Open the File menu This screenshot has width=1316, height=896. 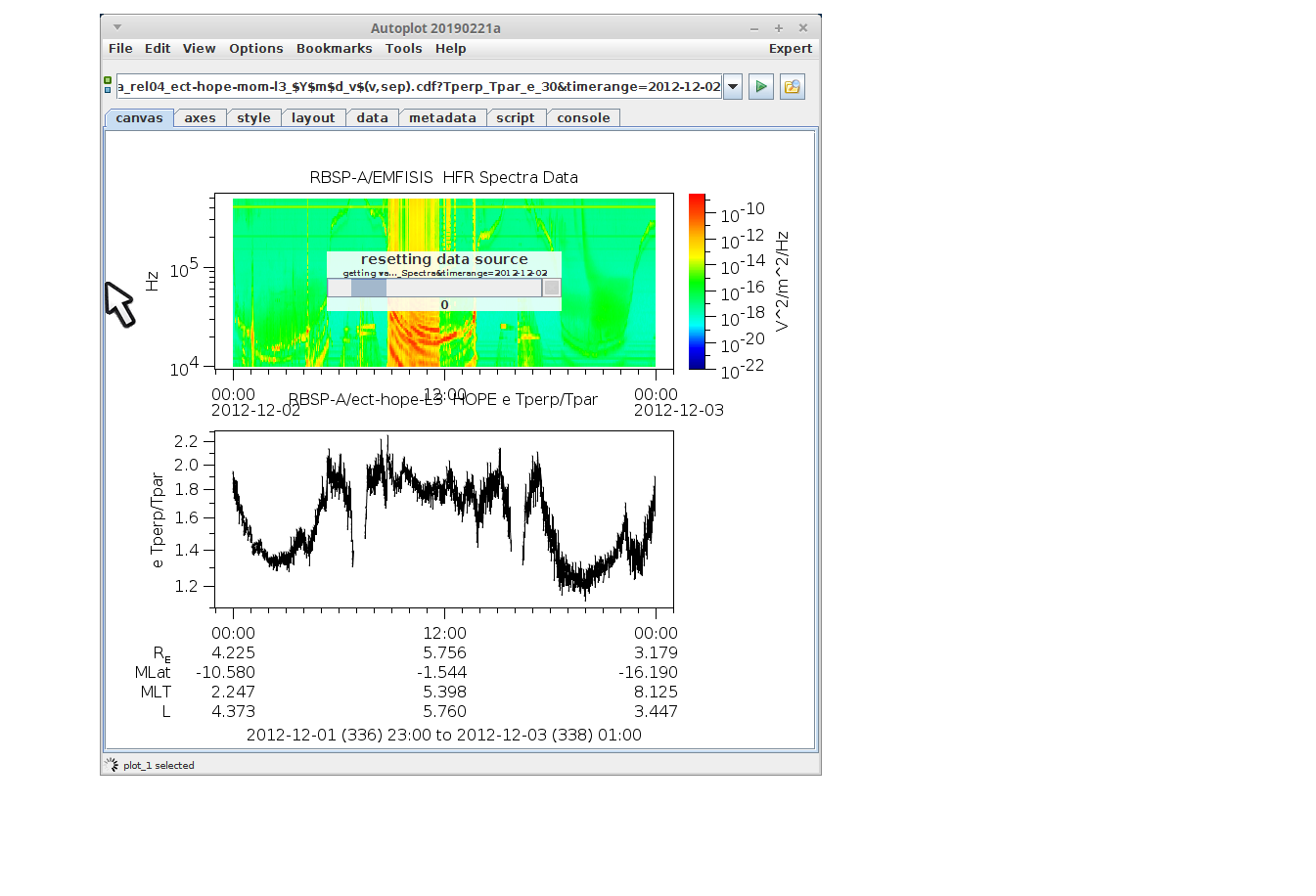(120, 49)
